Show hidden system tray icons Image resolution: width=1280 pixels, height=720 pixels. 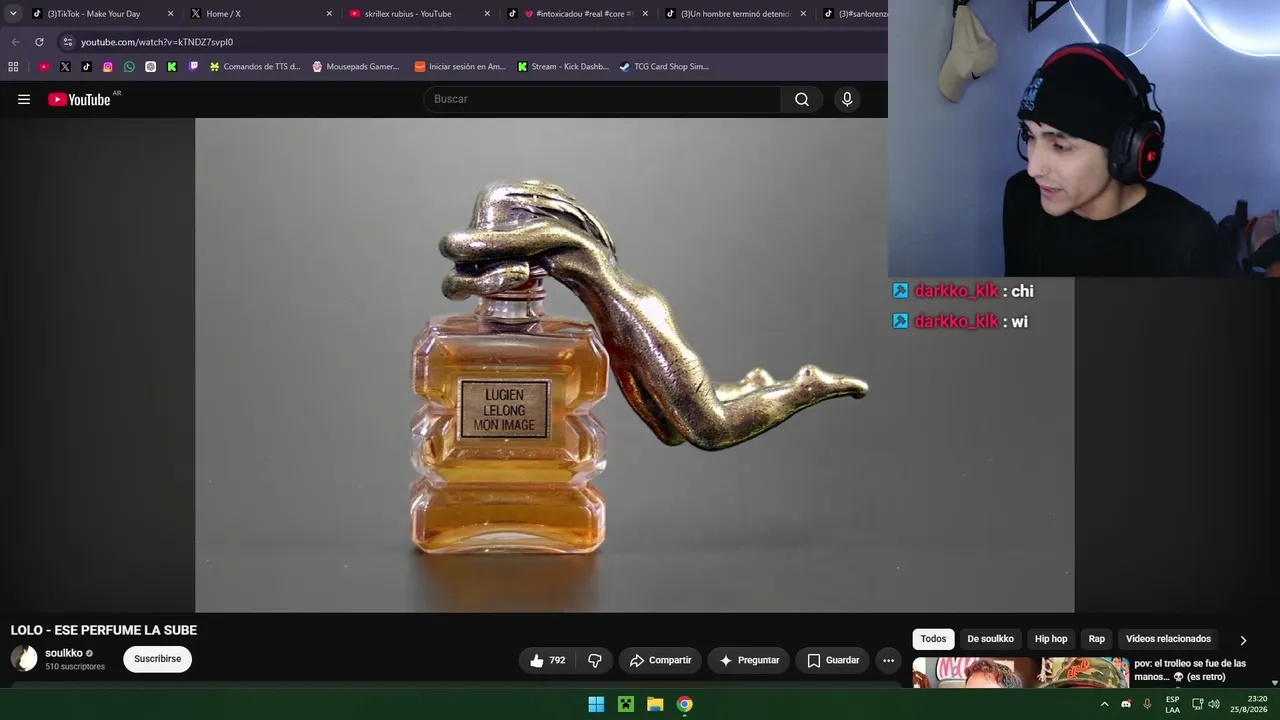[1104, 704]
